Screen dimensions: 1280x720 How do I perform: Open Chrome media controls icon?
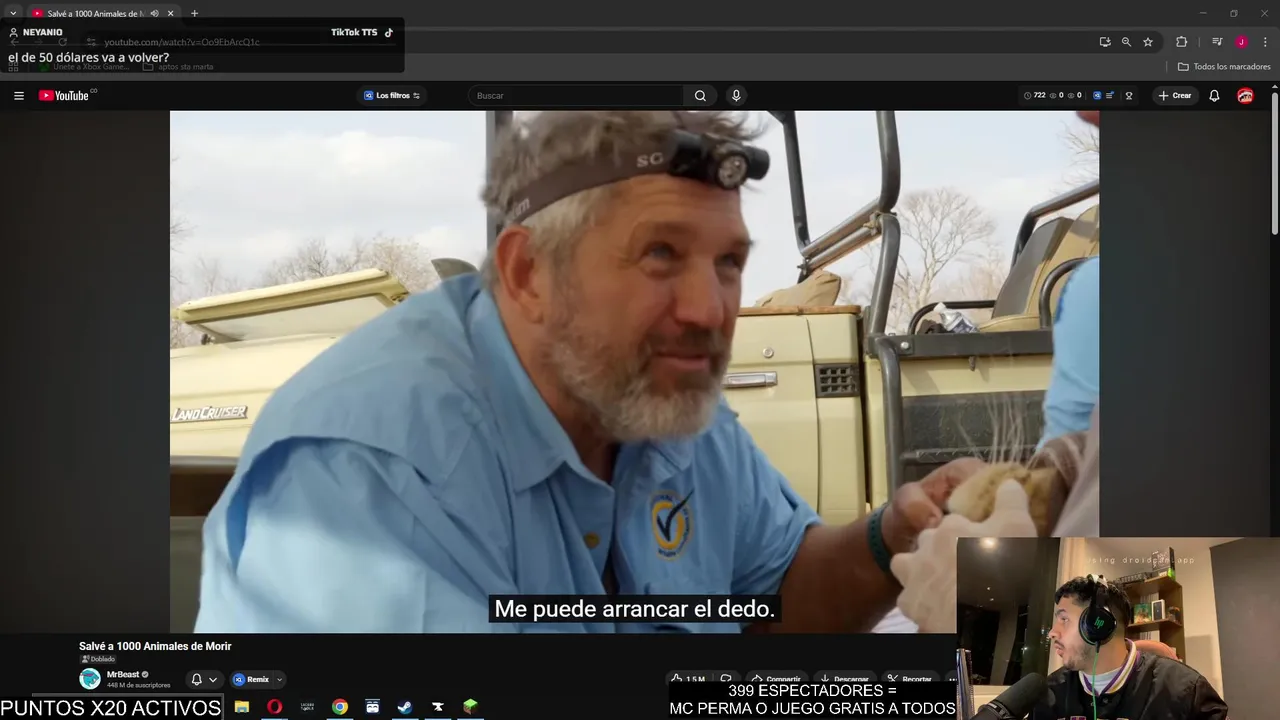click(1217, 42)
